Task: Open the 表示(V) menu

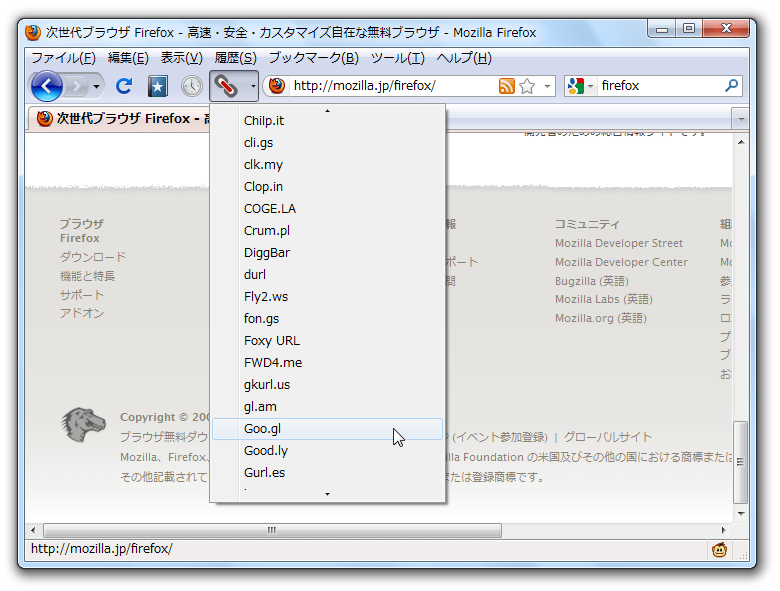Action: click(182, 58)
